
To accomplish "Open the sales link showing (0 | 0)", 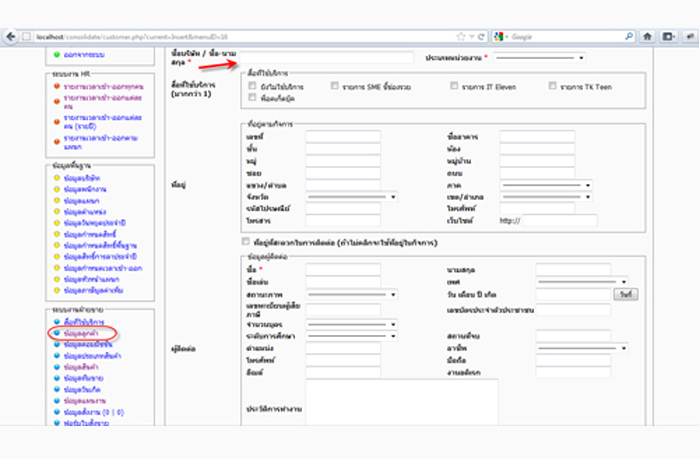I will [x=94, y=412].
